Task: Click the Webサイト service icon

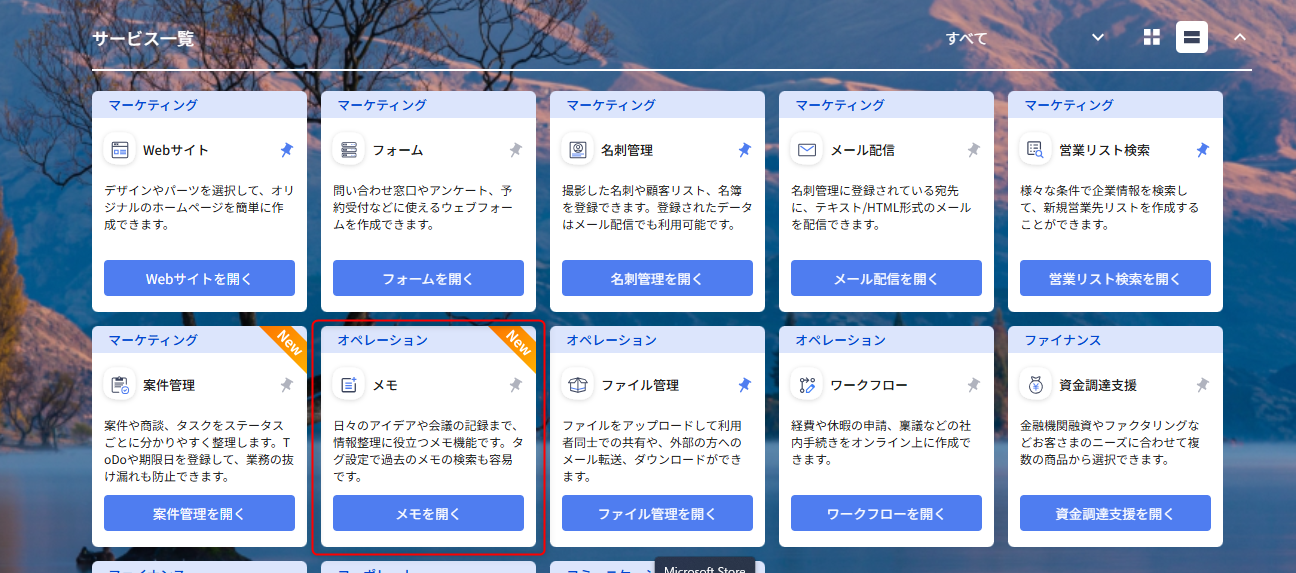Action: coord(120,150)
